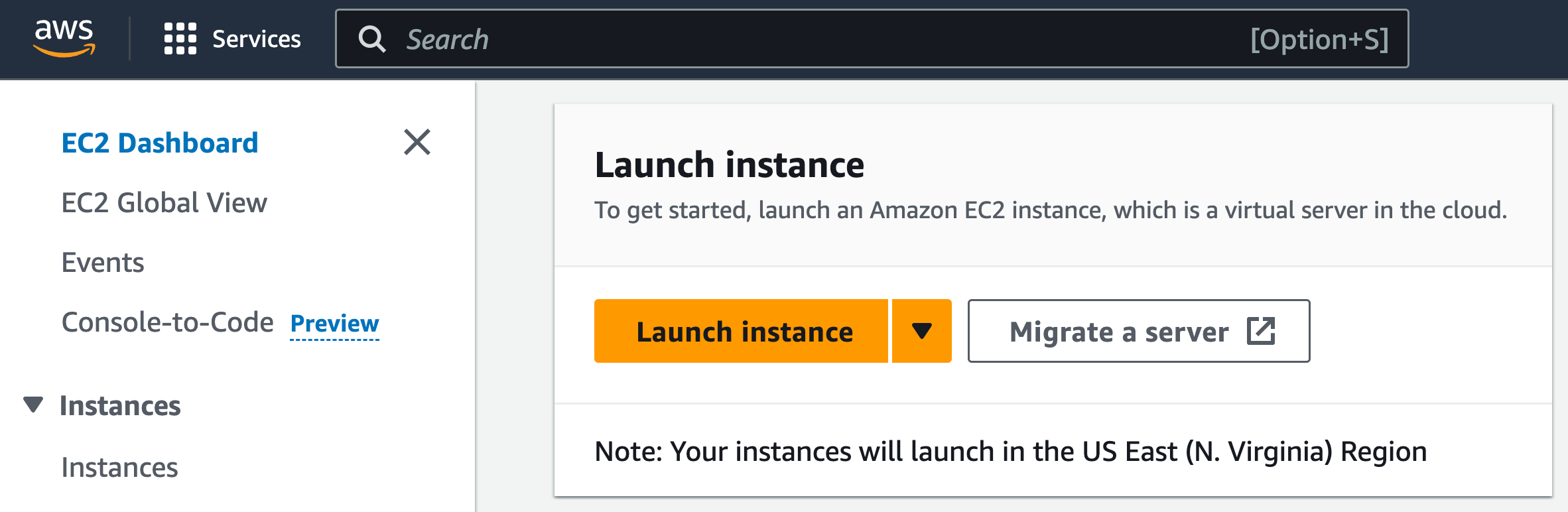Click the orange Launch instance button

tap(744, 330)
